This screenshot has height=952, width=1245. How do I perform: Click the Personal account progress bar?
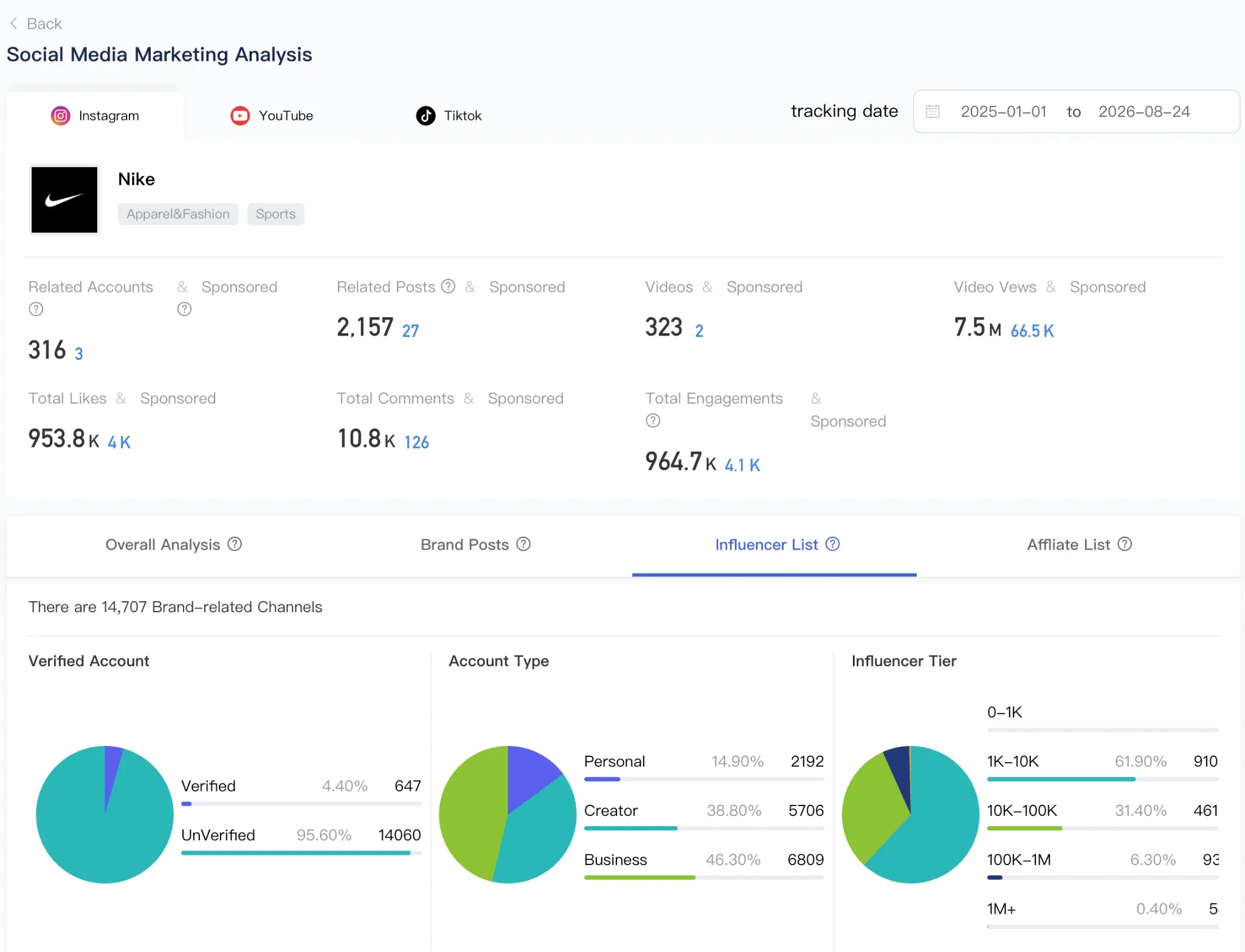(x=704, y=779)
